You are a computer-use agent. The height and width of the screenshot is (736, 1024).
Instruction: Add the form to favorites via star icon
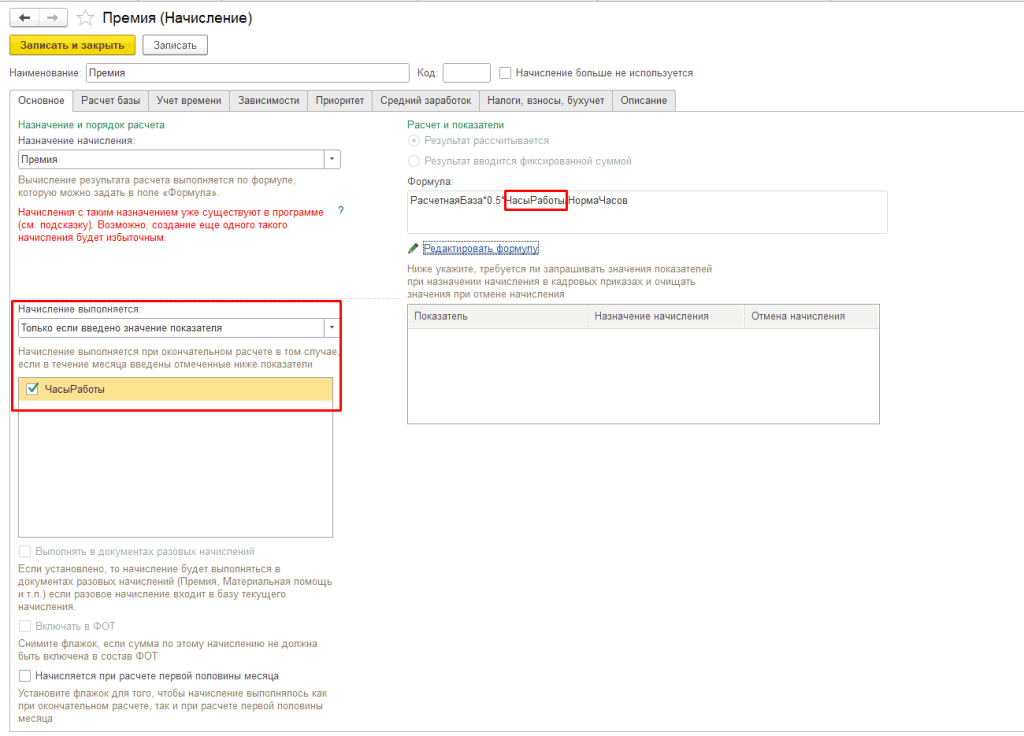86,18
